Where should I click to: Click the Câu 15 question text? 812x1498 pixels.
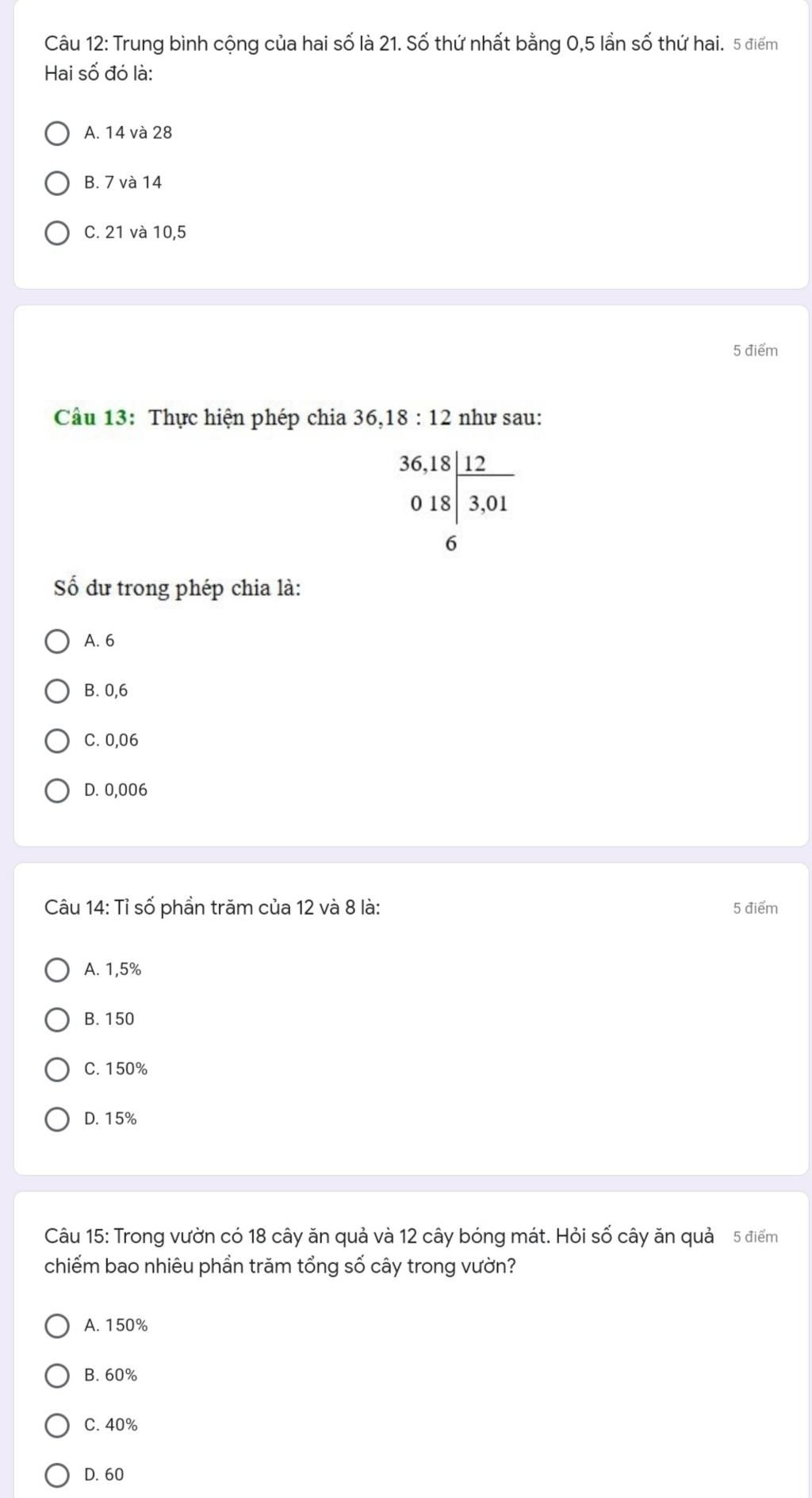pyautogui.click(x=380, y=1251)
